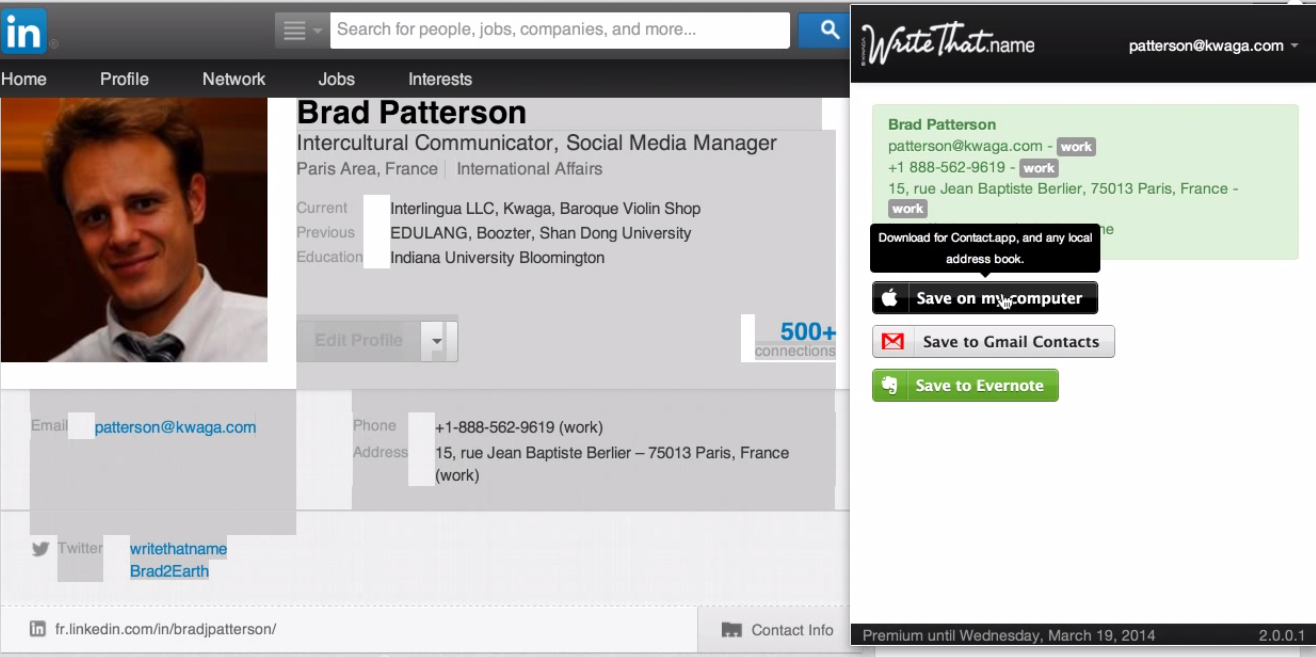Open the Jobs menu
The width and height of the screenshot is (1316, 657).
[x=336, y=79]
